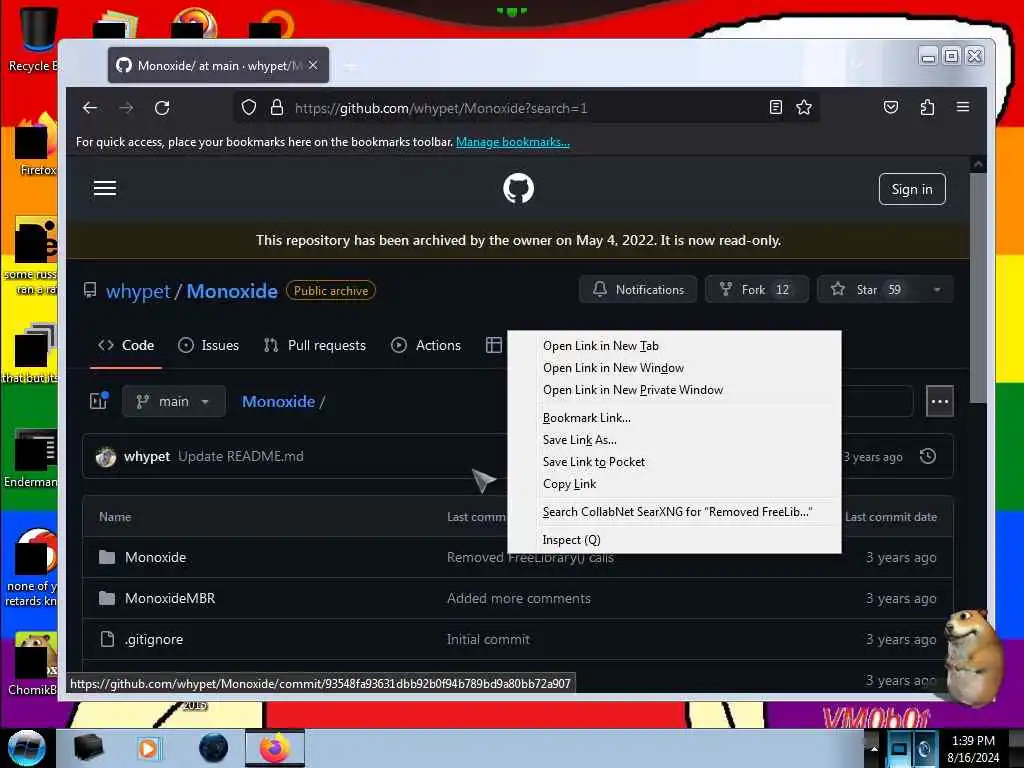
Task: Click the page vertical scrollbar thumb
Action: (977, 287)
